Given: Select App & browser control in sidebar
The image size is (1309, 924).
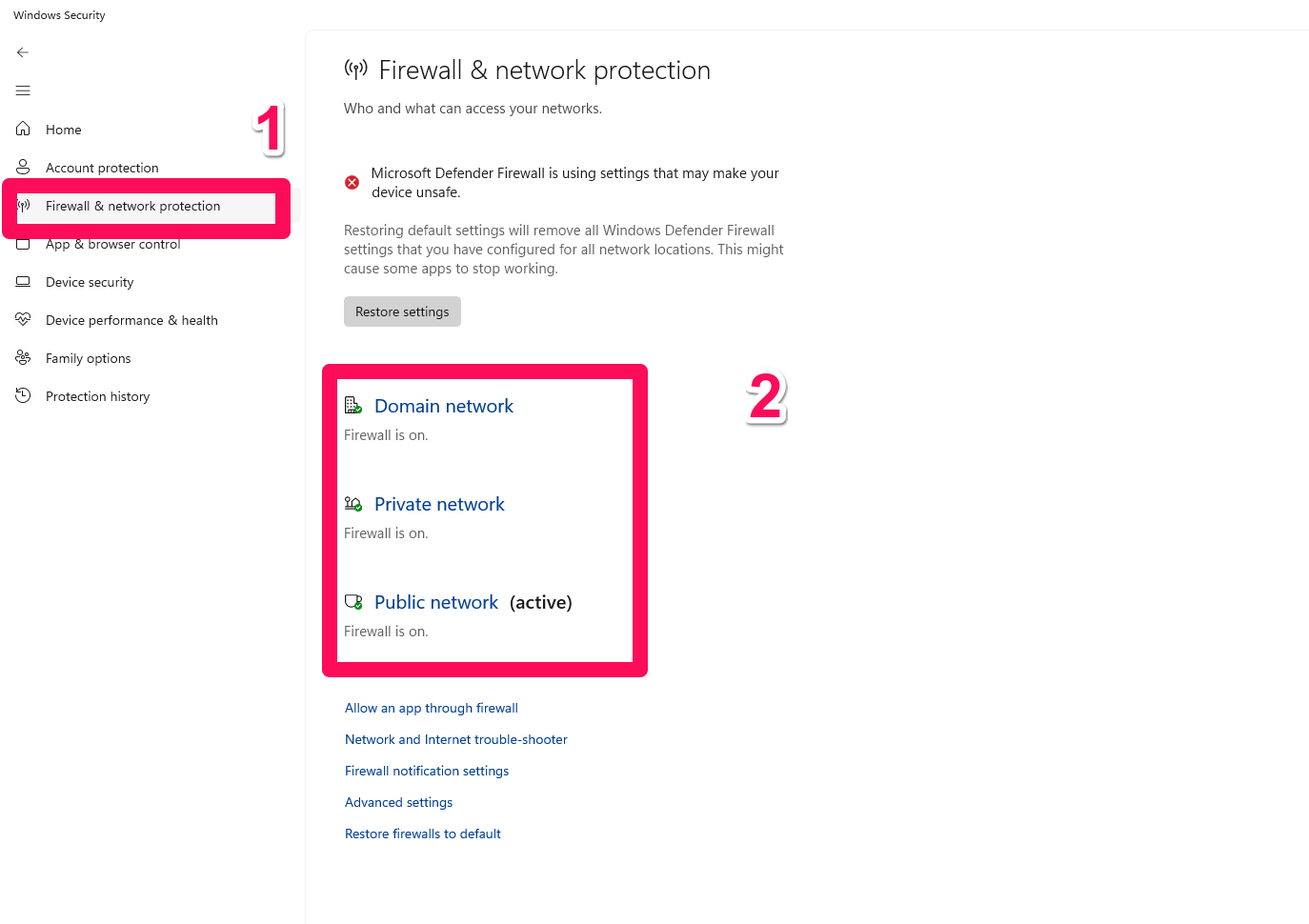Looking at the screenshot, I should point(113,244).
